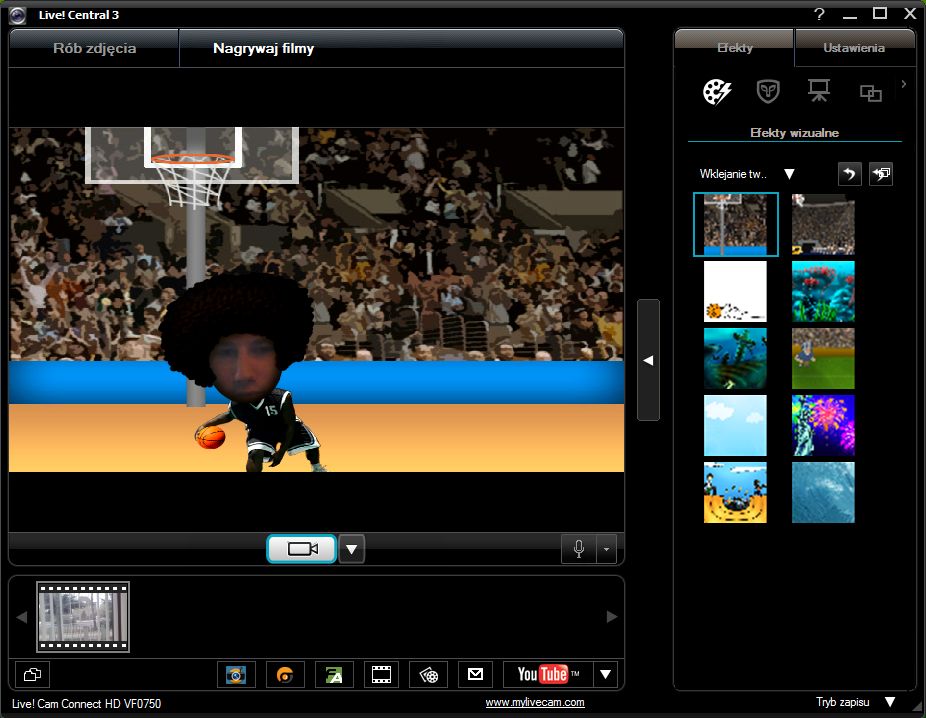
Task: Select the underwater coral effect thumbnail
Action: point(823,291)
